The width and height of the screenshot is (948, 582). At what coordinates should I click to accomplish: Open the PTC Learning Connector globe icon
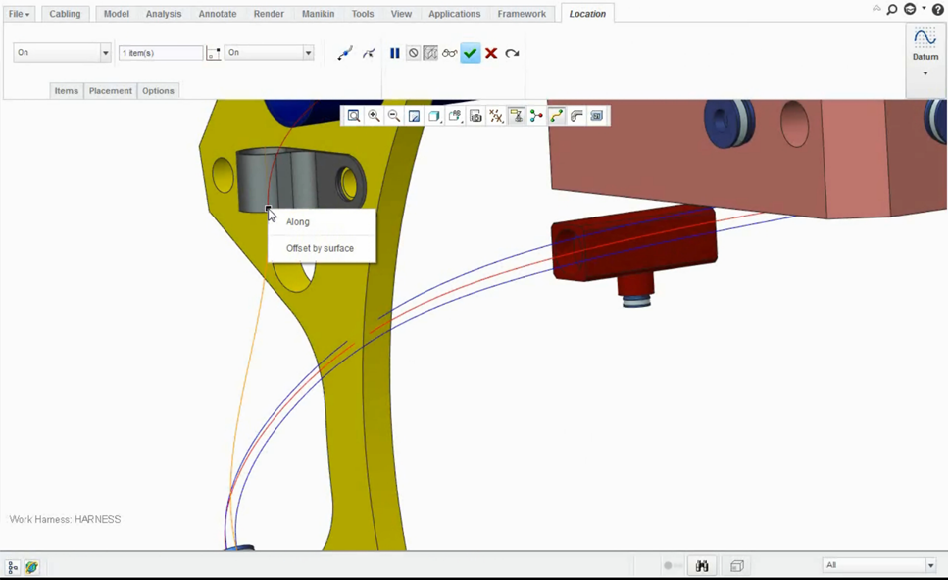[911, 9]
